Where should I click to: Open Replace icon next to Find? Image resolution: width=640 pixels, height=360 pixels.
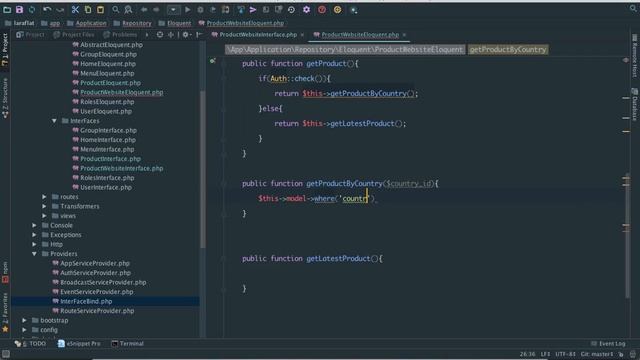tap(128, 9)
